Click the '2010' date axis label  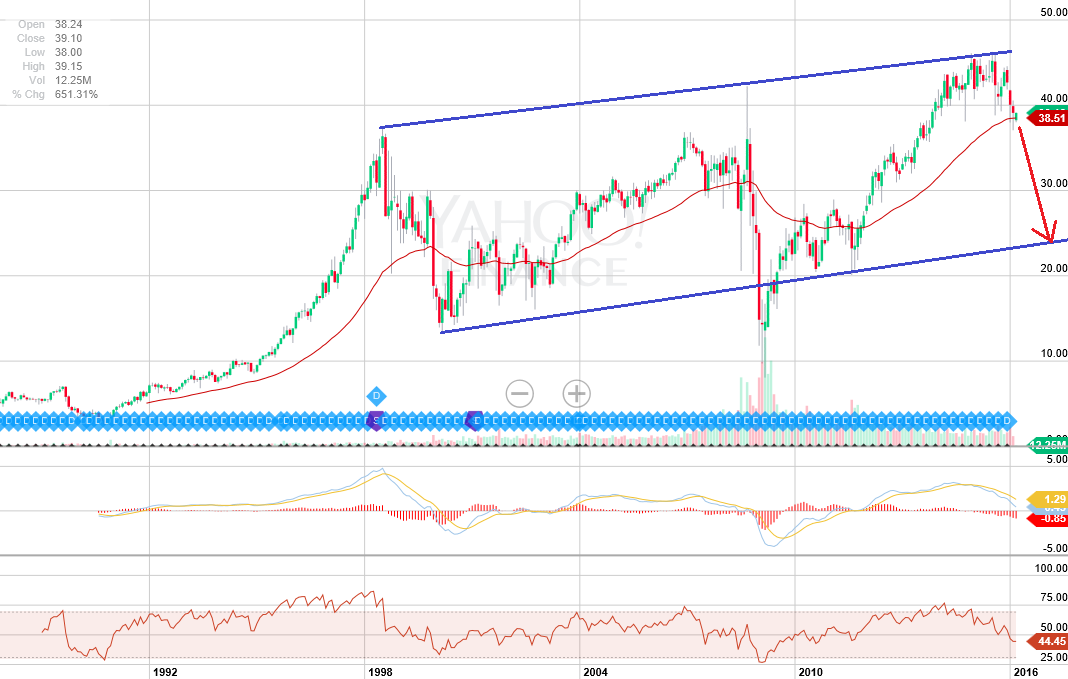pos(811,672)
